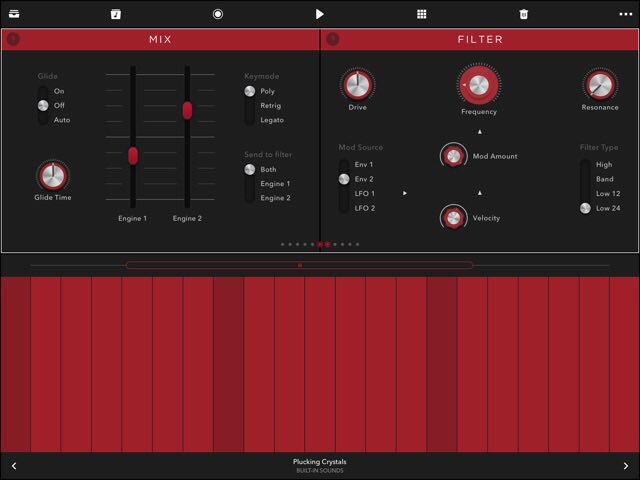The width and height of the screenshot is (640, 480).
Task: Set Glide to Auto
Action: pos(62,120)
